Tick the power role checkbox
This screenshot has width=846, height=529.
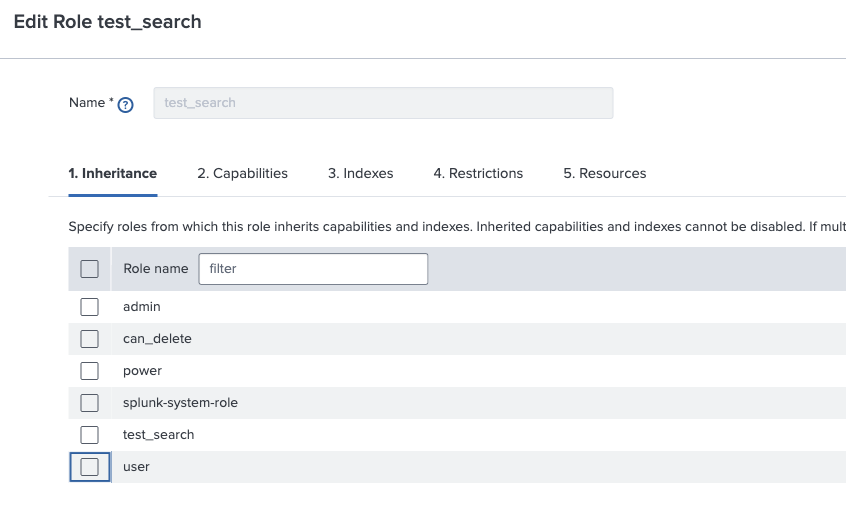click(90, 371)
